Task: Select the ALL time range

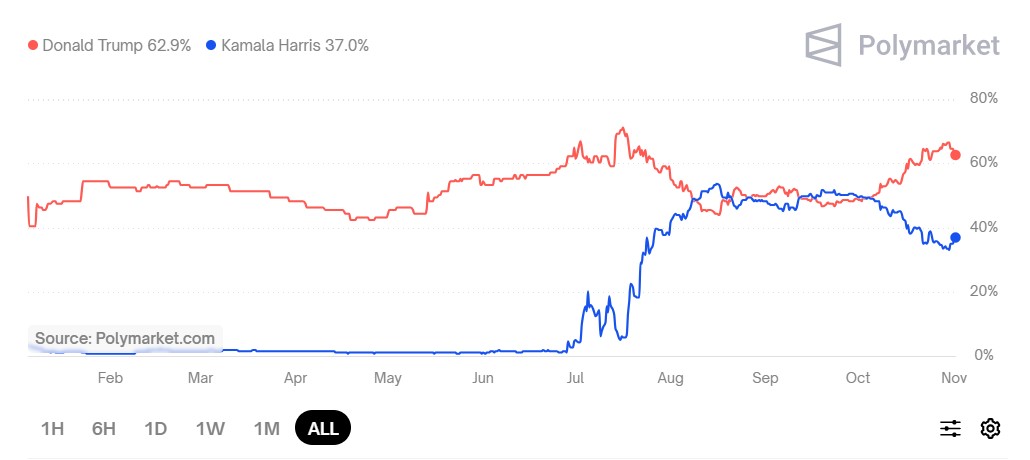Action: click(323, 429)
